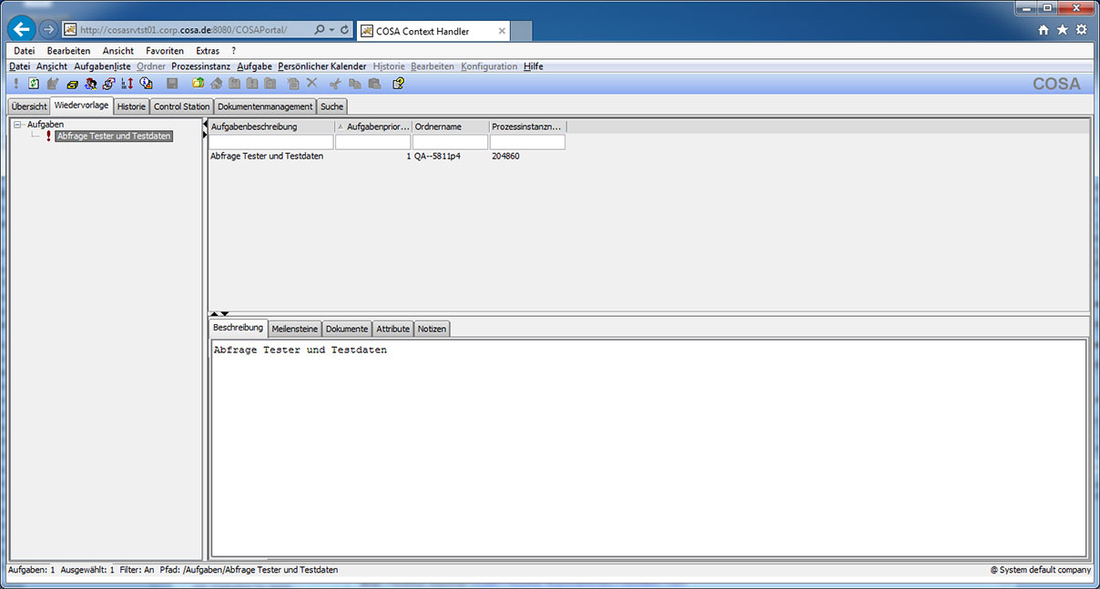Open browser settings gear icon
The height and width of the screenshot is (589, 1100).
tap(1081, 30)
